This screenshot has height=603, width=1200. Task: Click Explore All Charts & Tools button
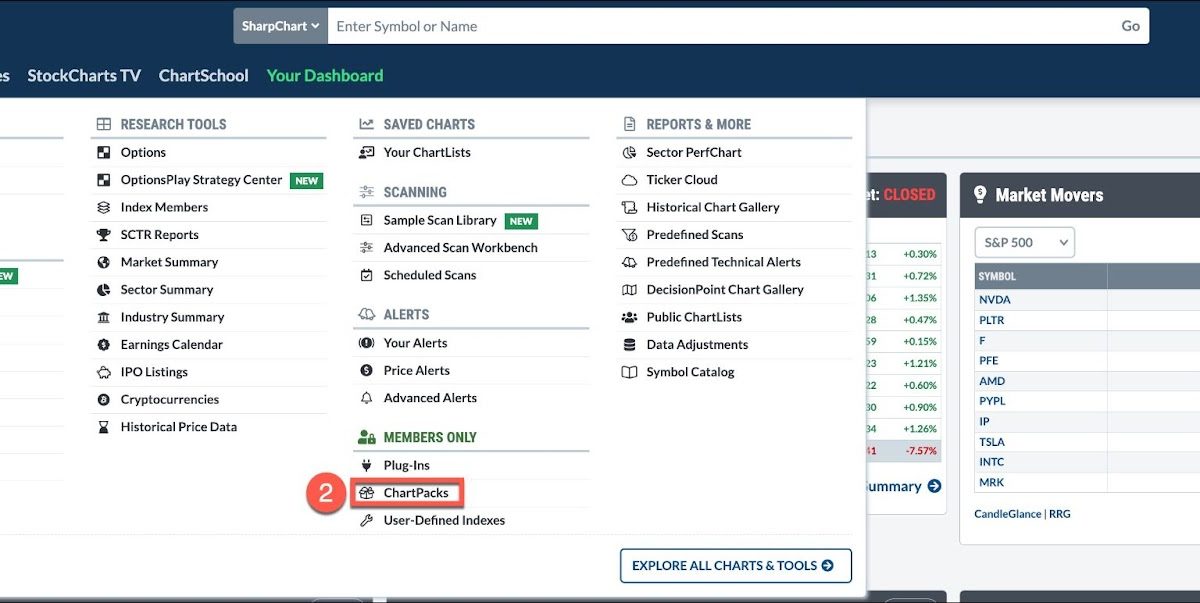click(x=736, y=565)
